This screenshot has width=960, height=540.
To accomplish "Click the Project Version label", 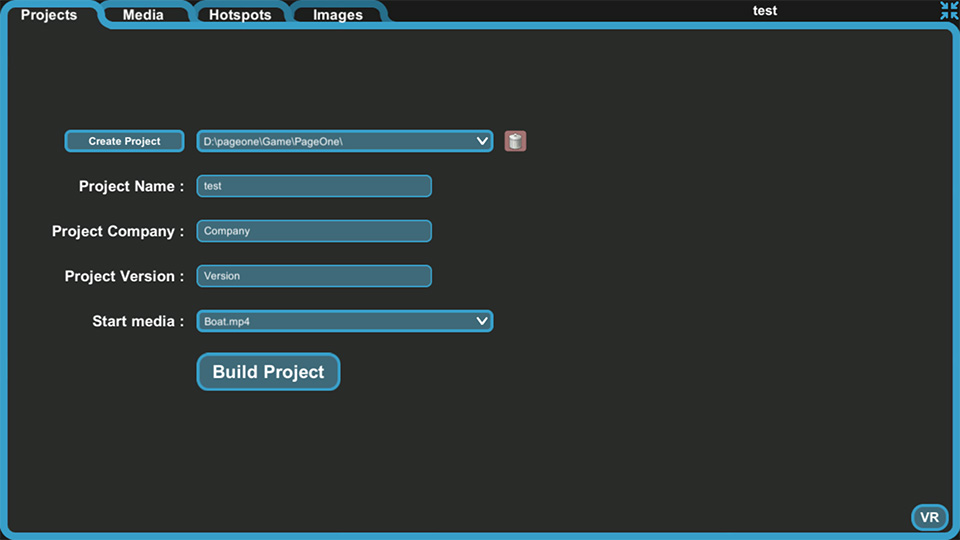I will click(124, 276).
